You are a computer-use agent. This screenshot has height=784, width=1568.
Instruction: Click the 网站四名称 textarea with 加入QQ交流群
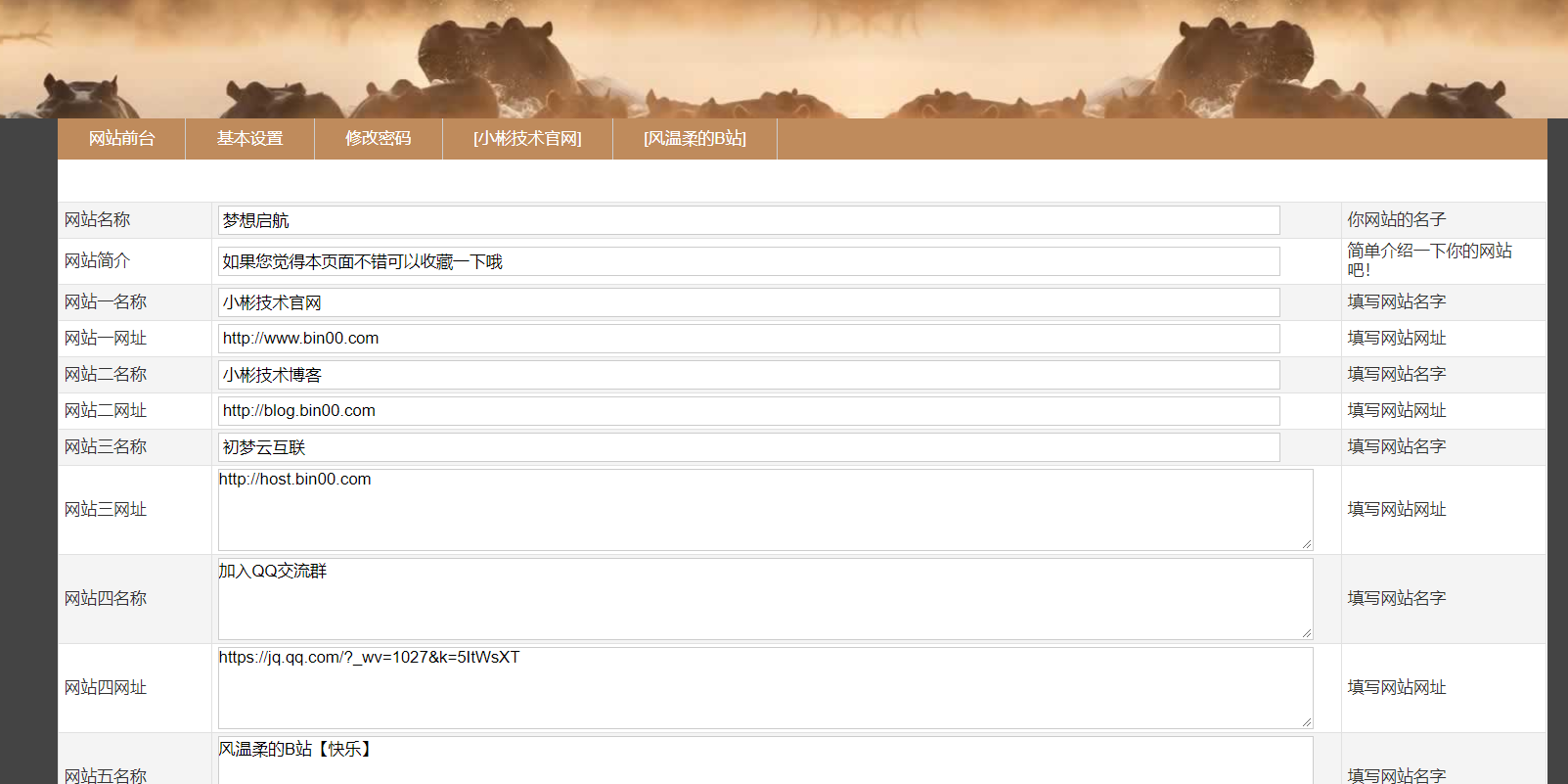coord(765,599)
